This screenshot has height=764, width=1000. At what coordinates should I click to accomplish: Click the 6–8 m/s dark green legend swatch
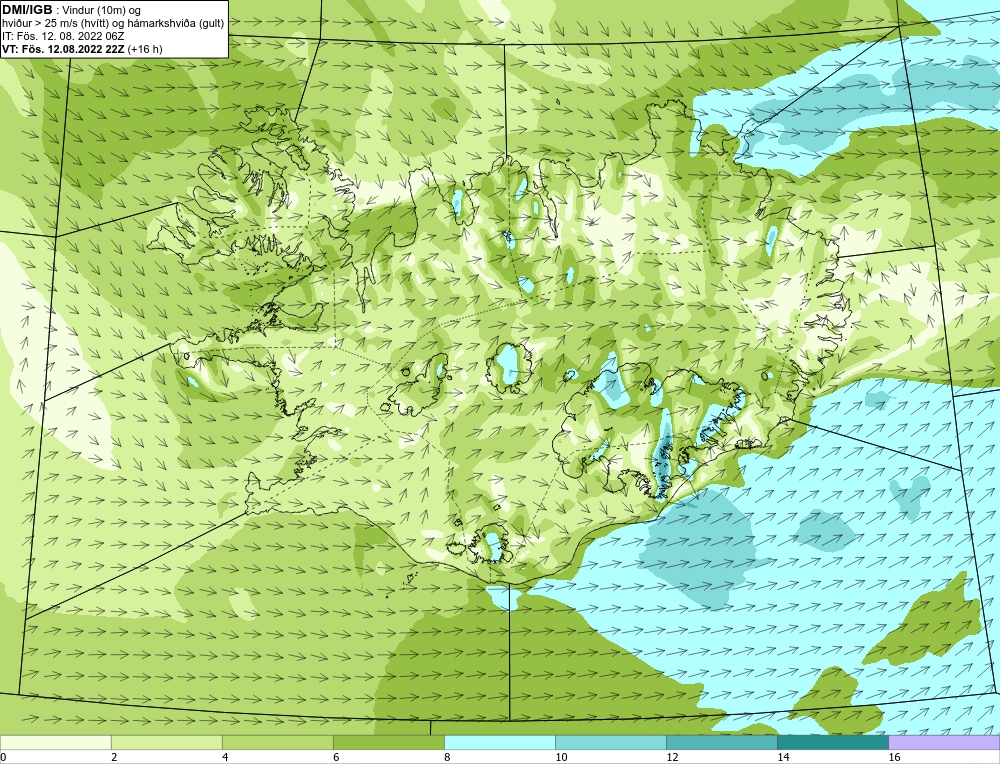coord(388,742)
